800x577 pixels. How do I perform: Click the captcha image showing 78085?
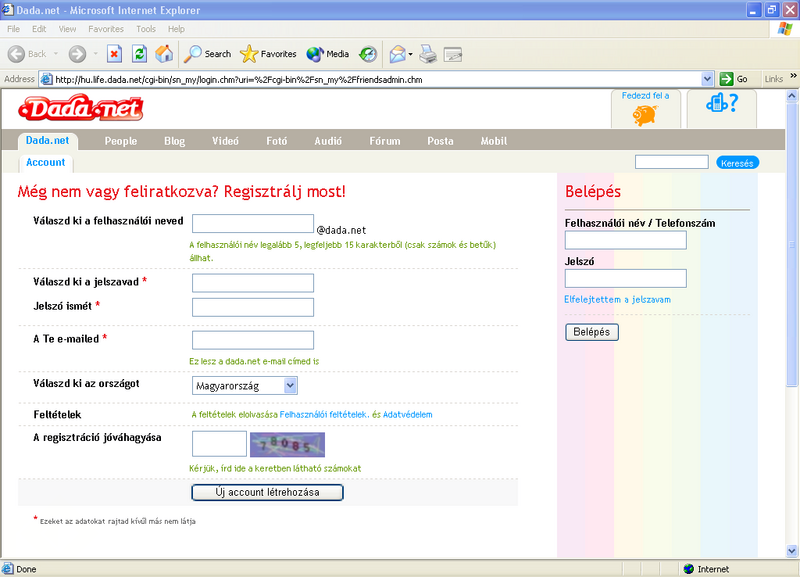pos(287,444)
